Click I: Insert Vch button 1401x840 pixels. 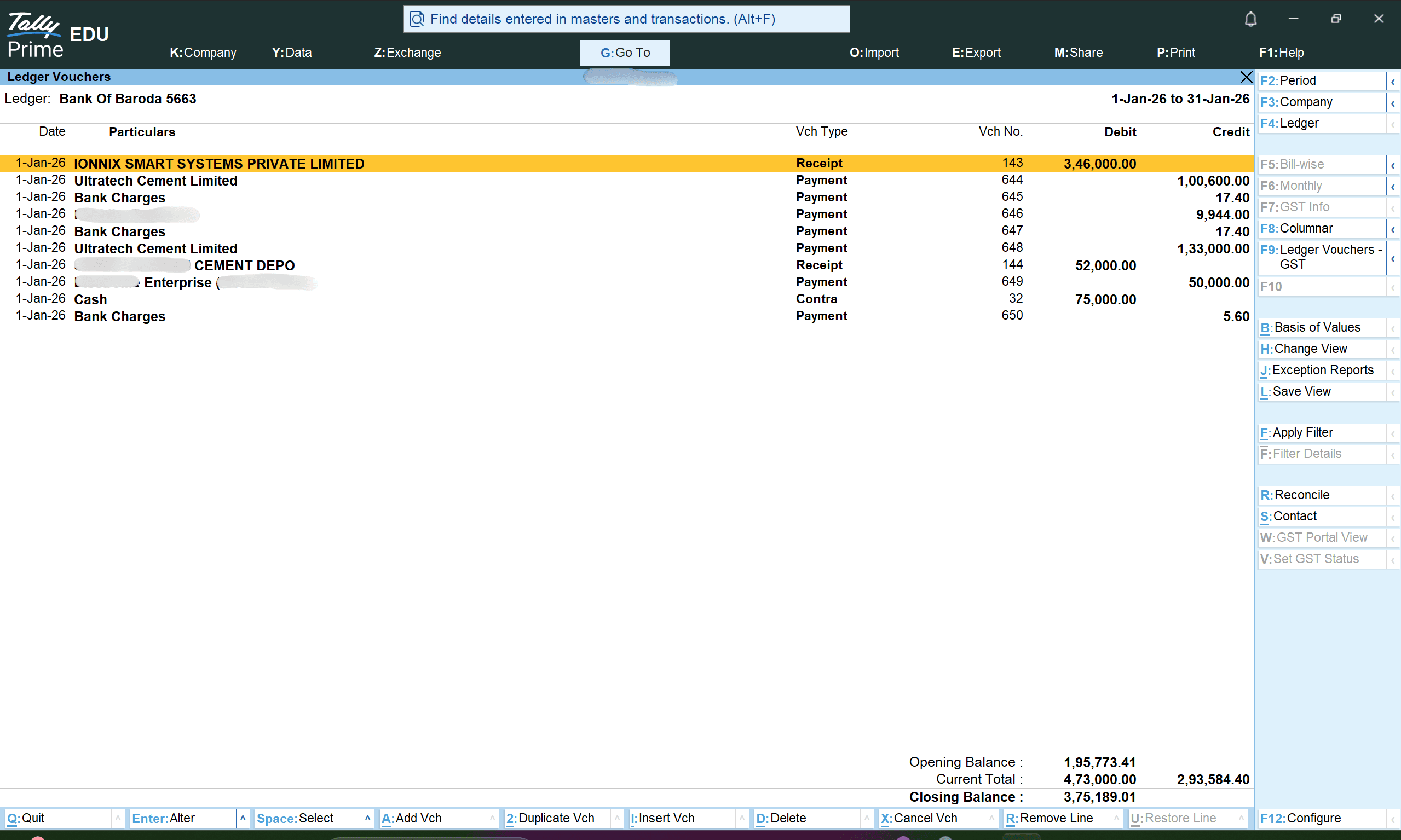(x=682, y=818)
